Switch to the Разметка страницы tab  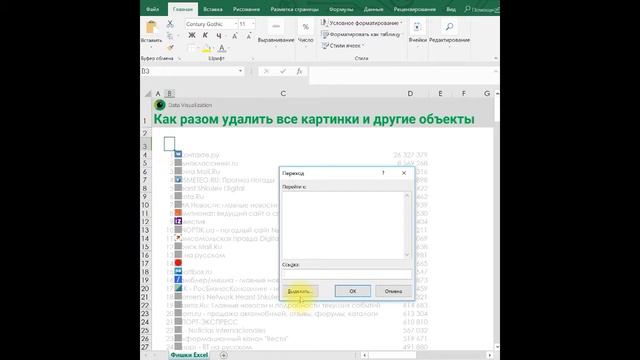[294, 9]
